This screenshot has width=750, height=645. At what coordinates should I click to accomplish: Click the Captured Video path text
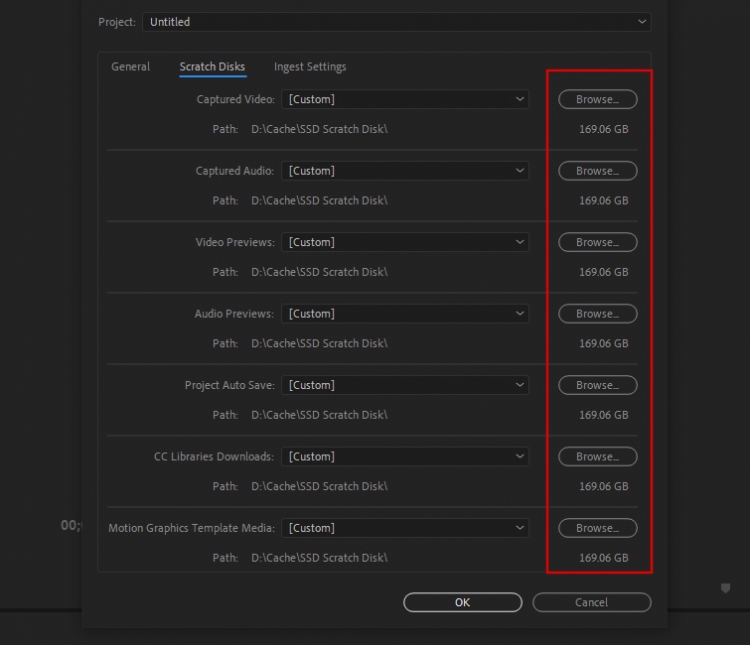(320, 129)
